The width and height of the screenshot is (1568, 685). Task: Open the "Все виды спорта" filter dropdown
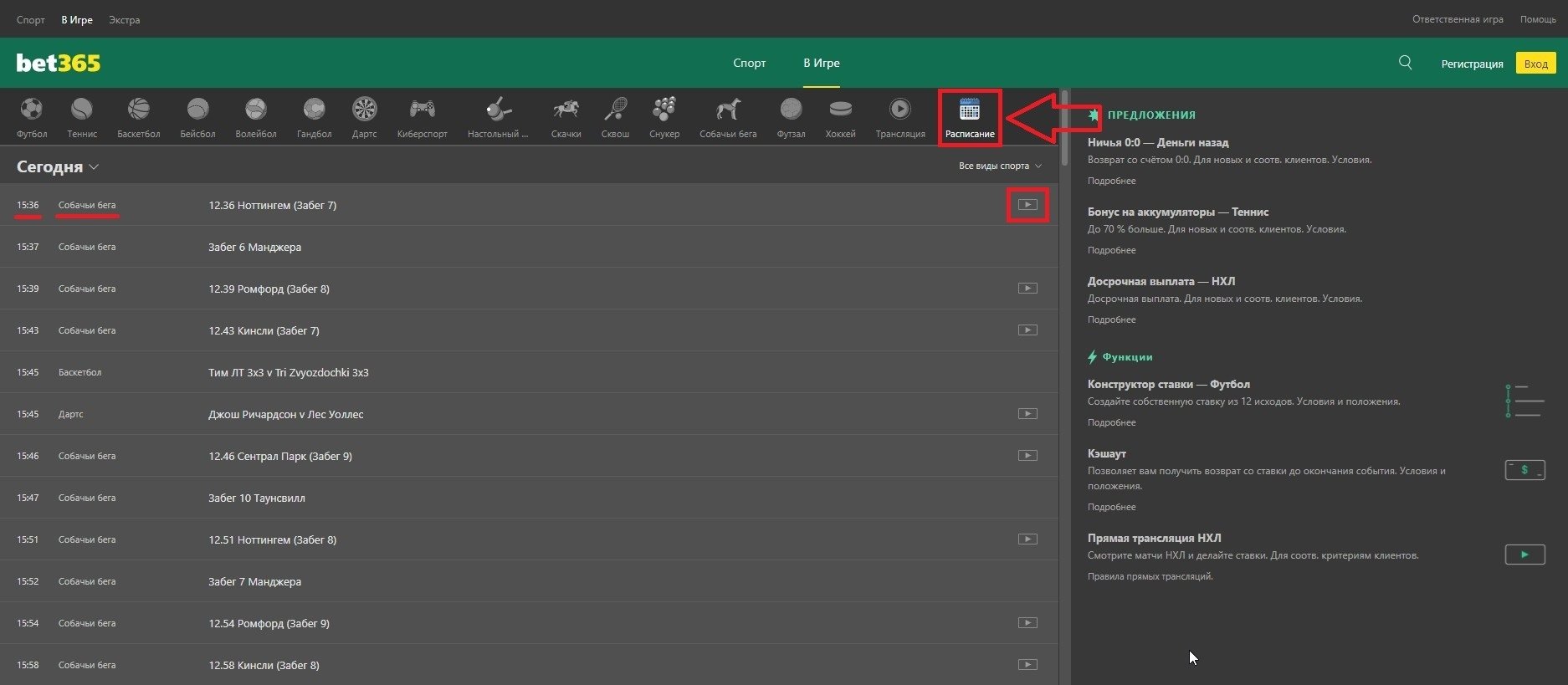pyautogui.click(x=1000, y=166)
